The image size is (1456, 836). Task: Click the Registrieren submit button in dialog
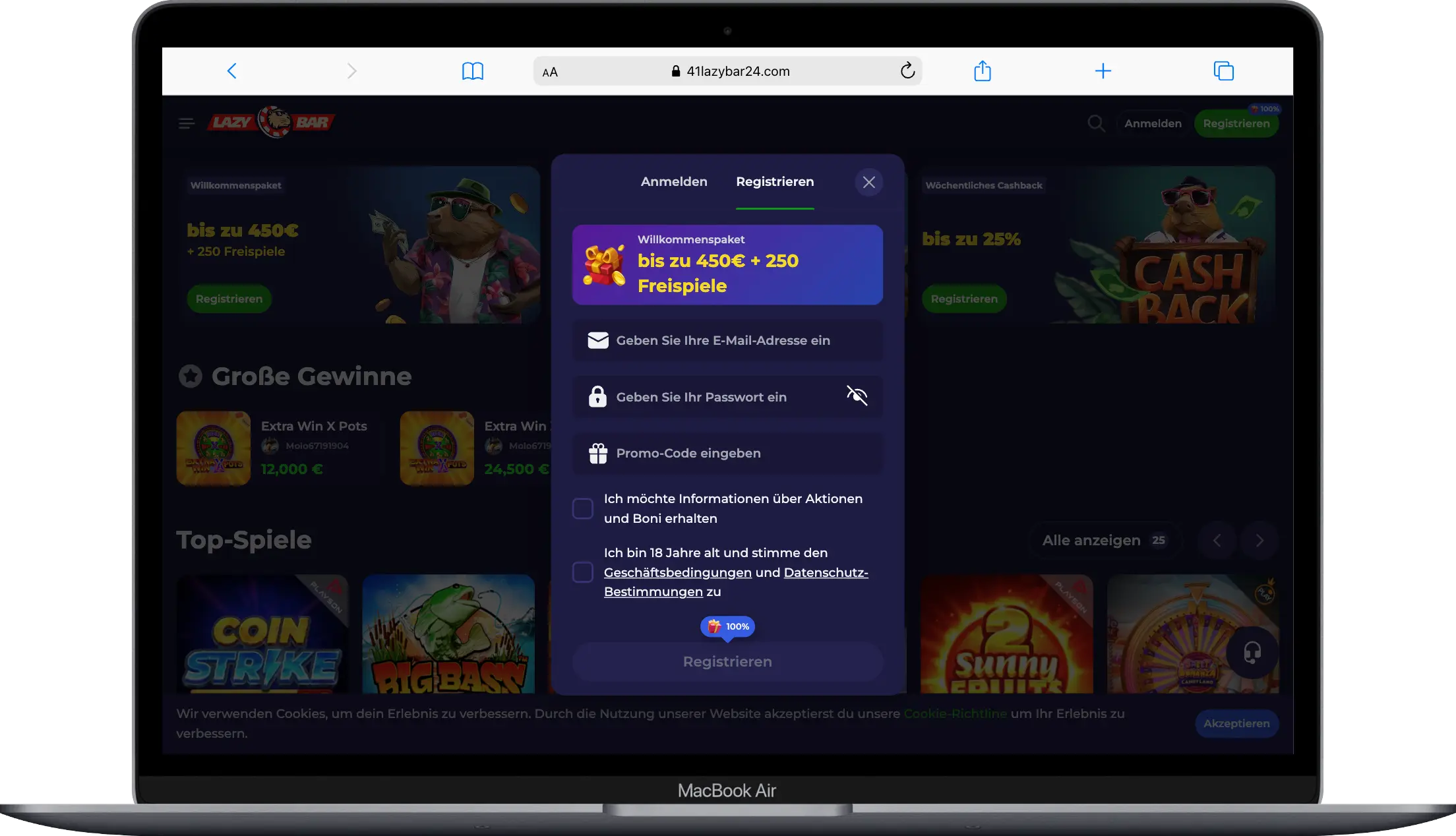coord(727,661)
